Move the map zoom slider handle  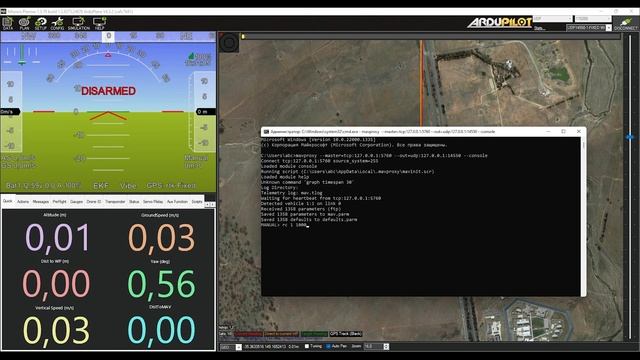point(630,138)
